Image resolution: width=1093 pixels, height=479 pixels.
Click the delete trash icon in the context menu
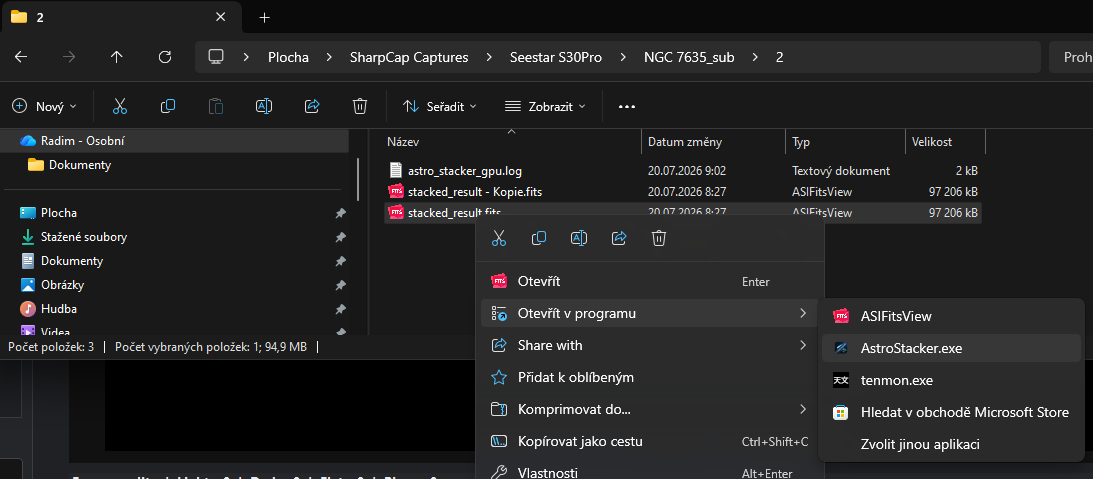coord(659,238)
